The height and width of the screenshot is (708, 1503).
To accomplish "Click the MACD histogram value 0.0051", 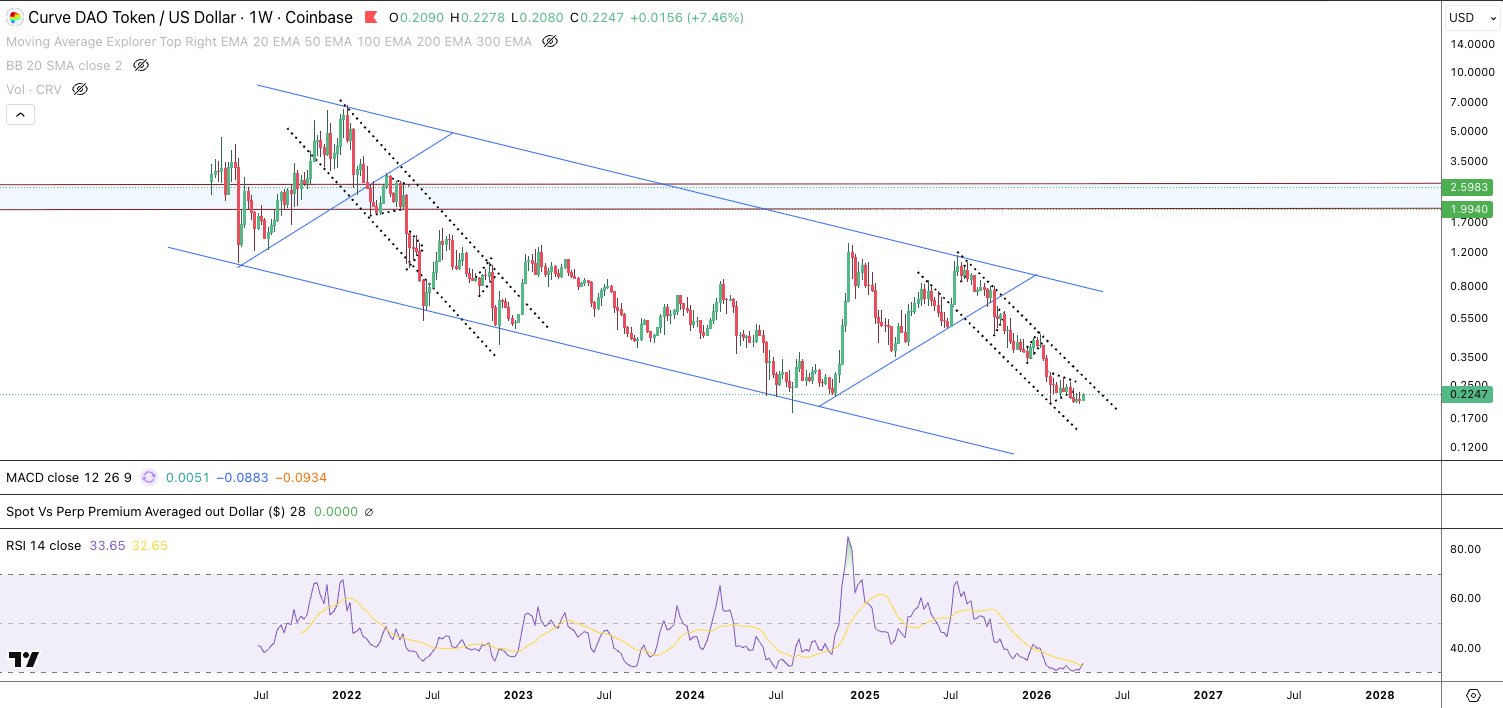I will click(187, 478).
